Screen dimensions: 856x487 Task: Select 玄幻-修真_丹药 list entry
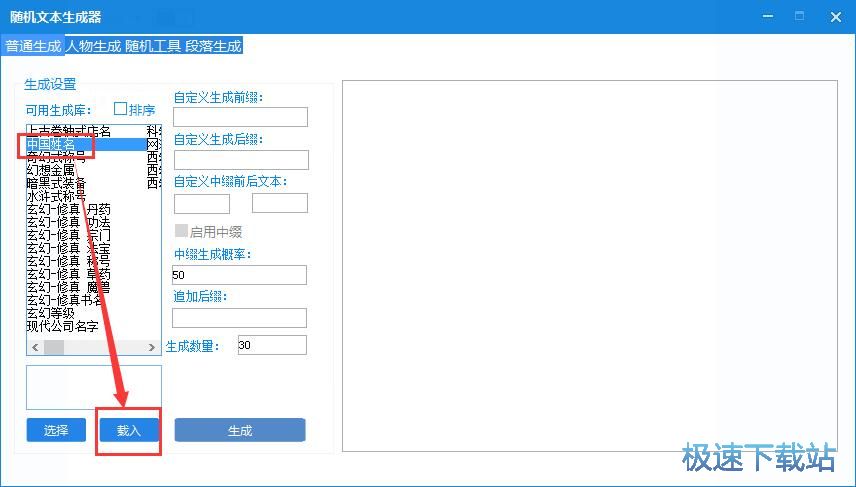69,209
